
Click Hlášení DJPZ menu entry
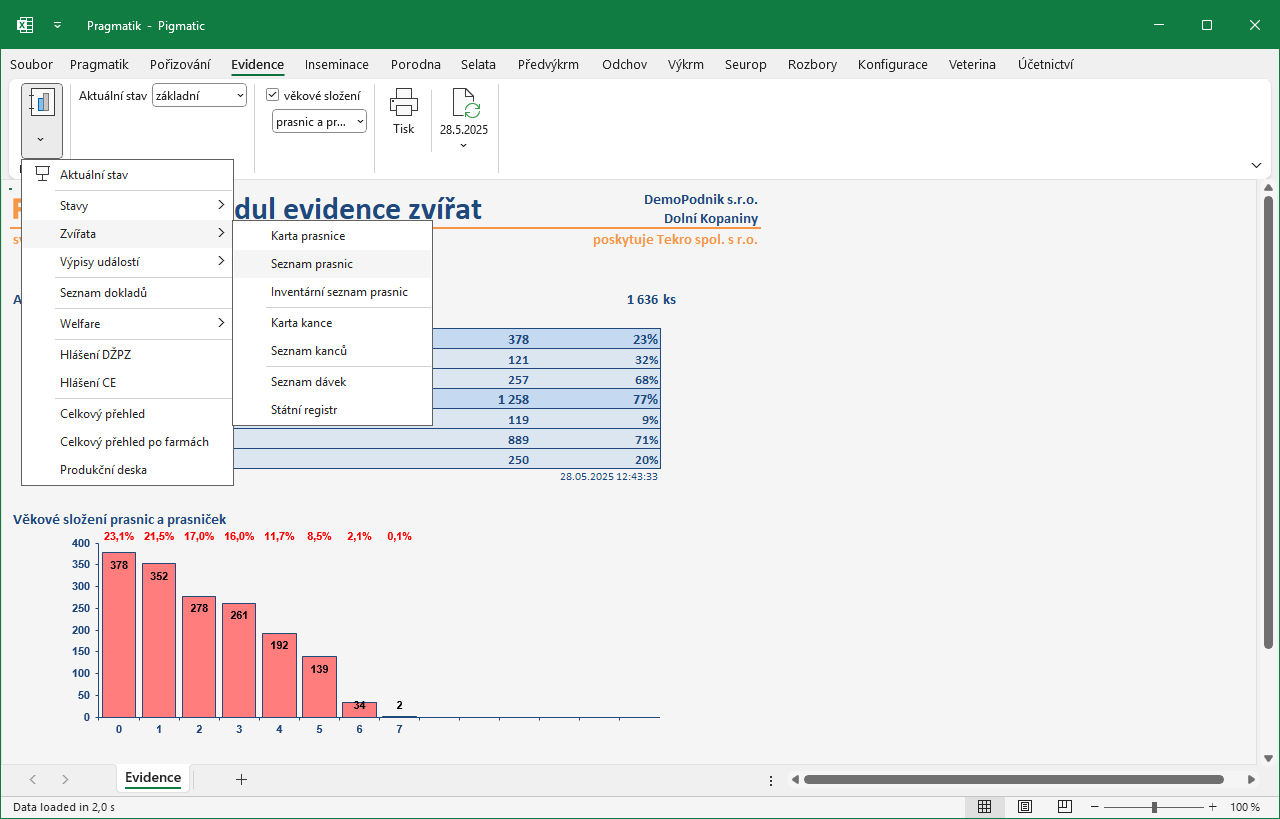click(127, 354)
